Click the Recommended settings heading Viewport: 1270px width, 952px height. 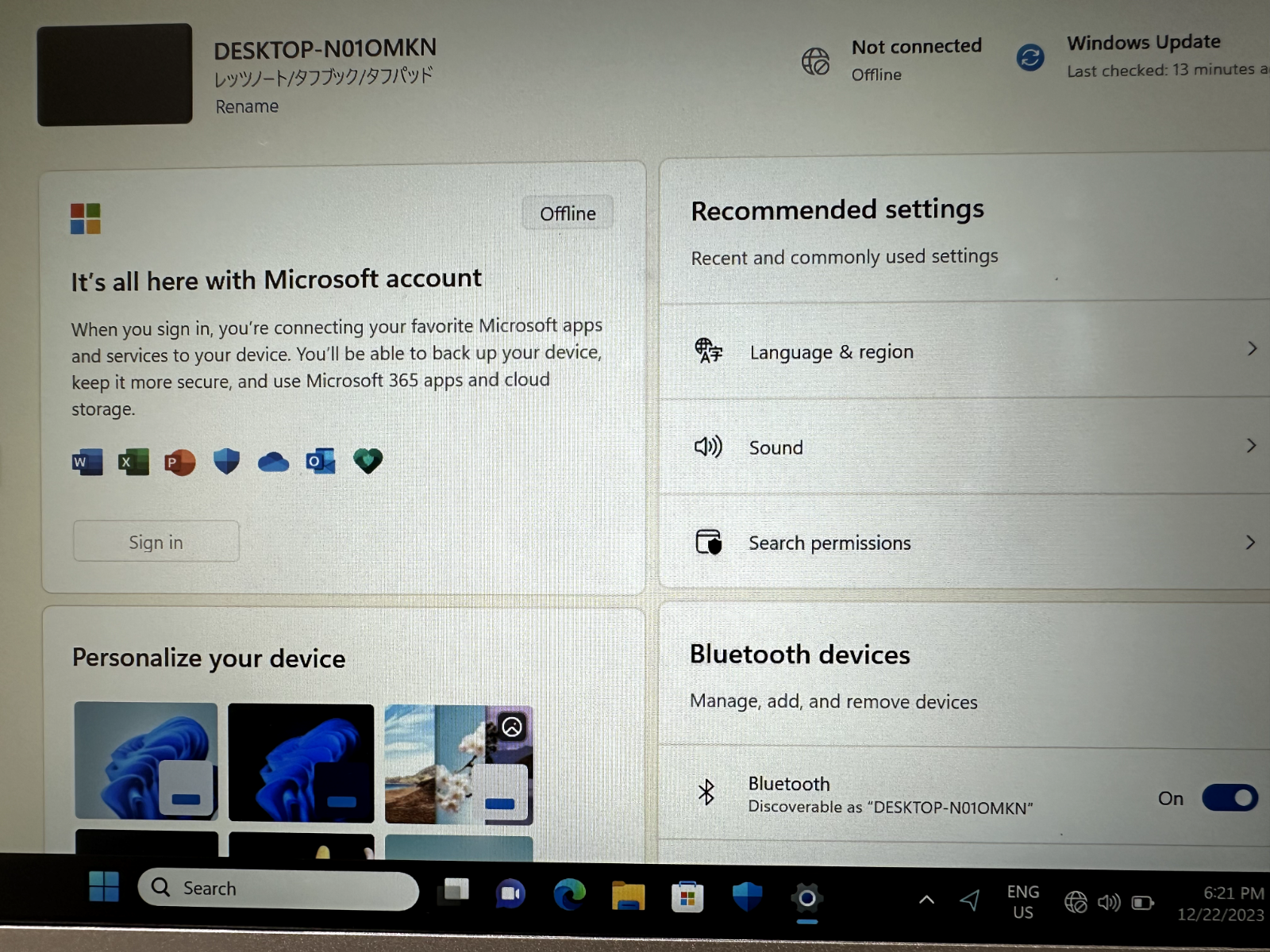837,210
